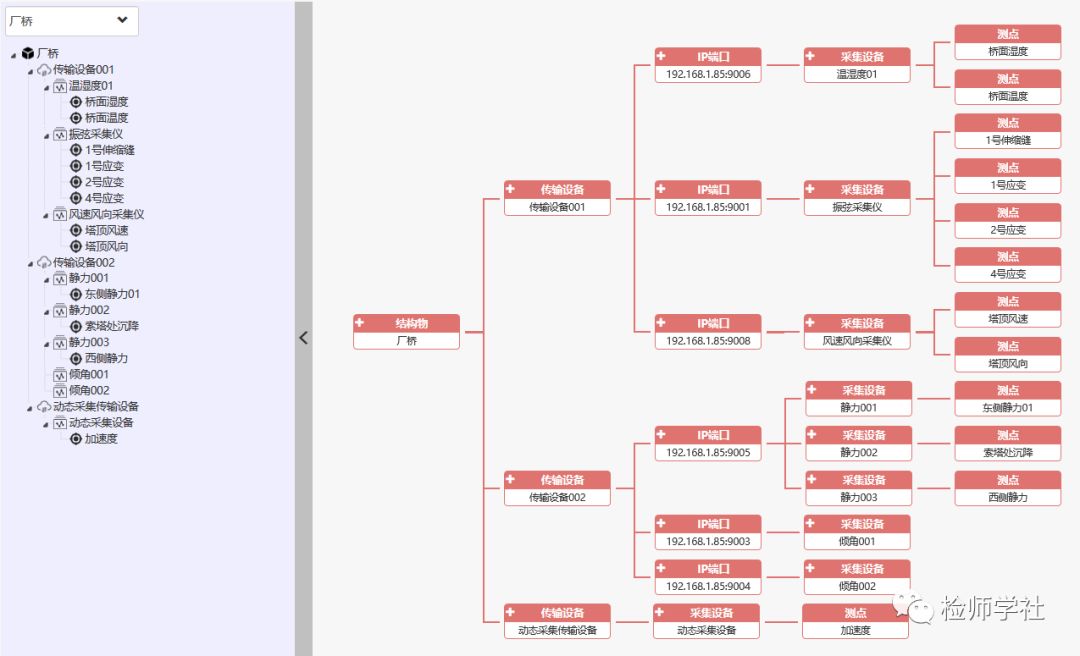Click the plus icon on 结构物 厂桥 node
The height and width of the screenshot is (656, 1080).
360,322
